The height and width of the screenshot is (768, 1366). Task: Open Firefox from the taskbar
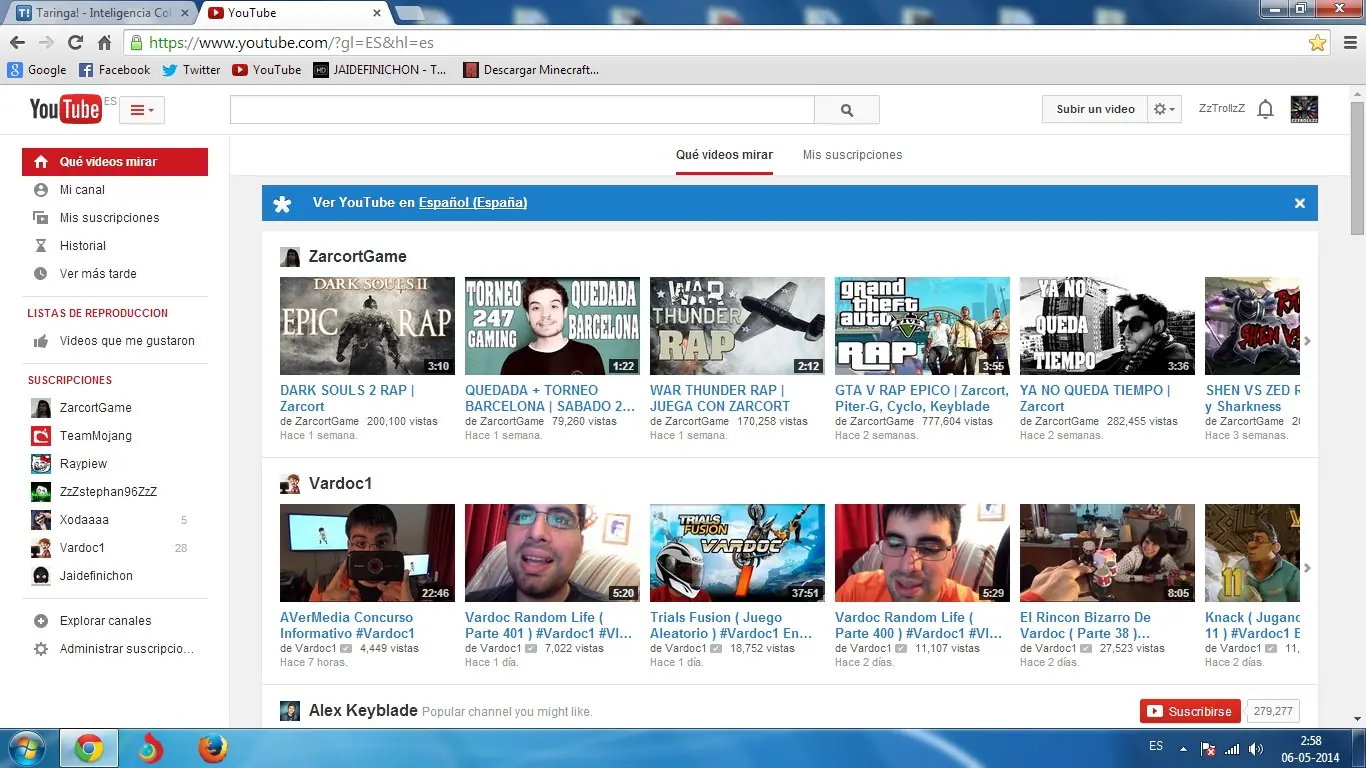[212, 748]
